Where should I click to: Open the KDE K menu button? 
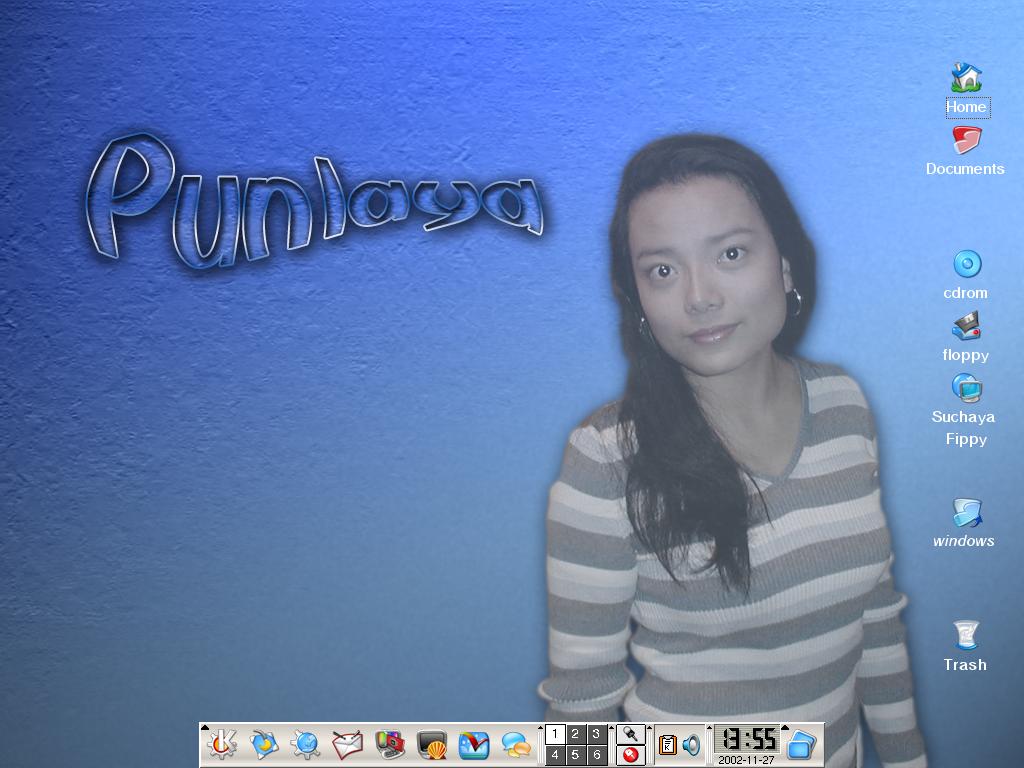click(222, 744)
